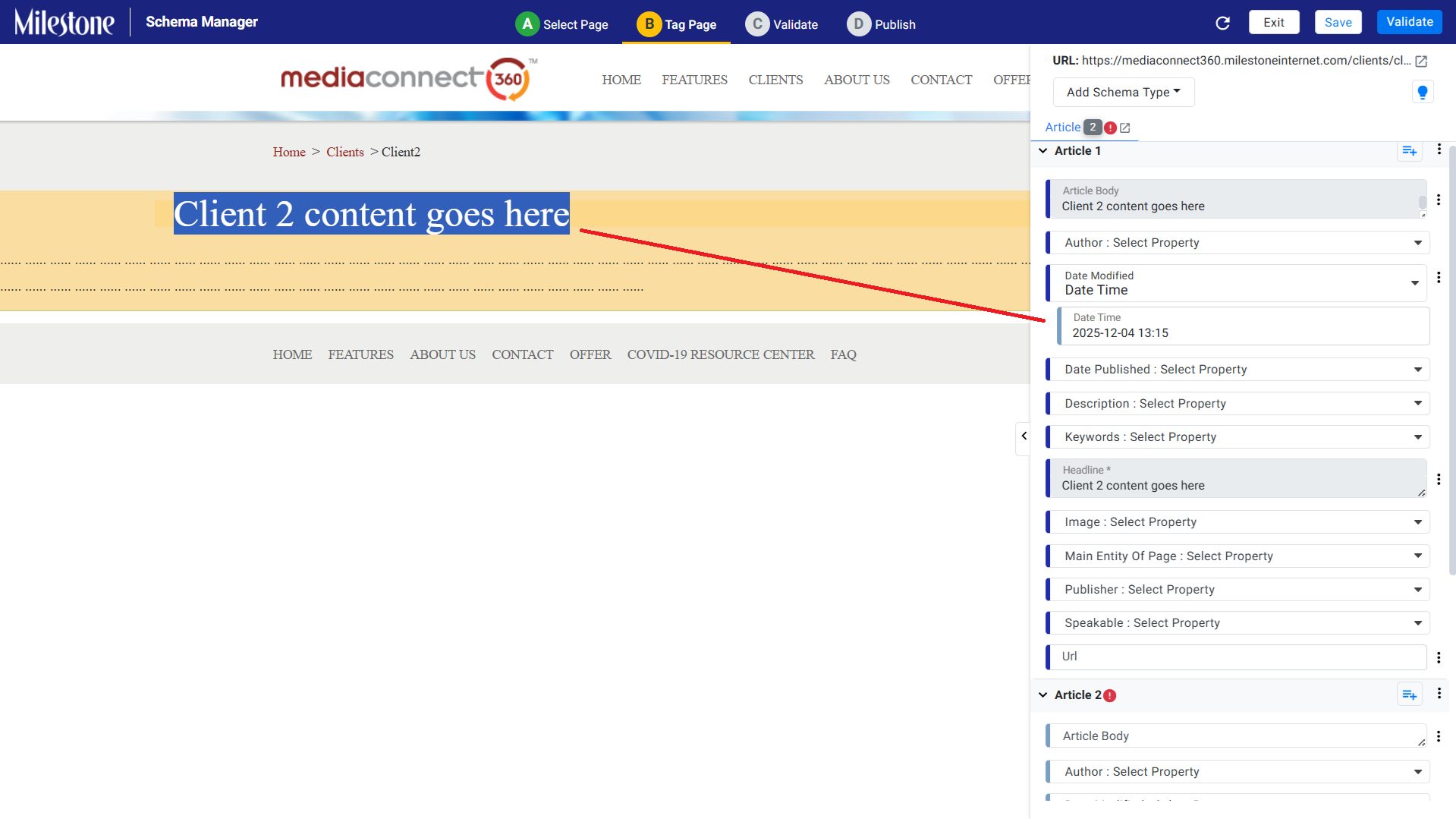The width and height of the screenshot is (1456, 819).
Task: Click Headline field in Article 1
Action: [1236, 478]
